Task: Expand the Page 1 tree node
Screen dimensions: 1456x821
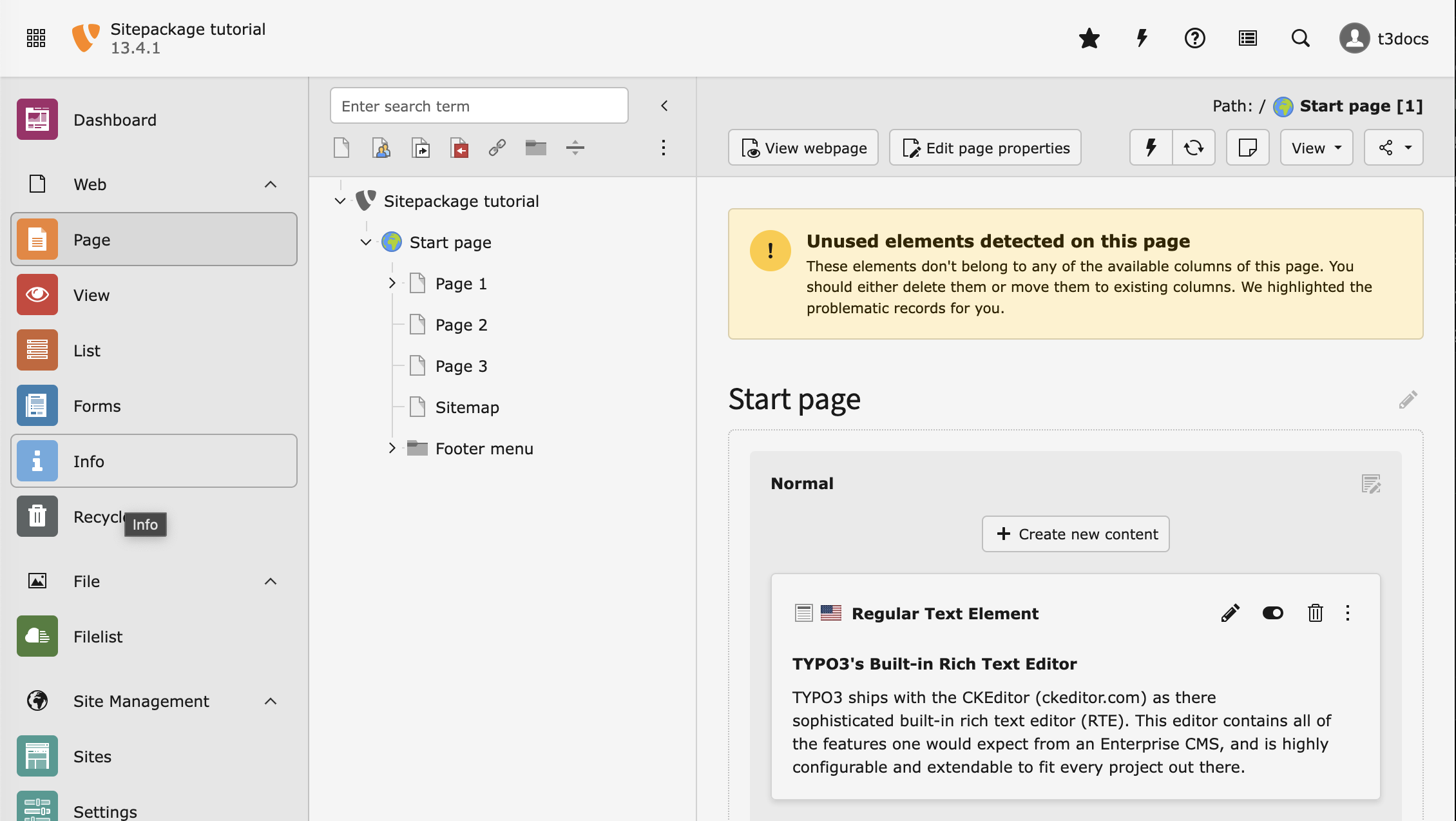Action: [392, 284]
